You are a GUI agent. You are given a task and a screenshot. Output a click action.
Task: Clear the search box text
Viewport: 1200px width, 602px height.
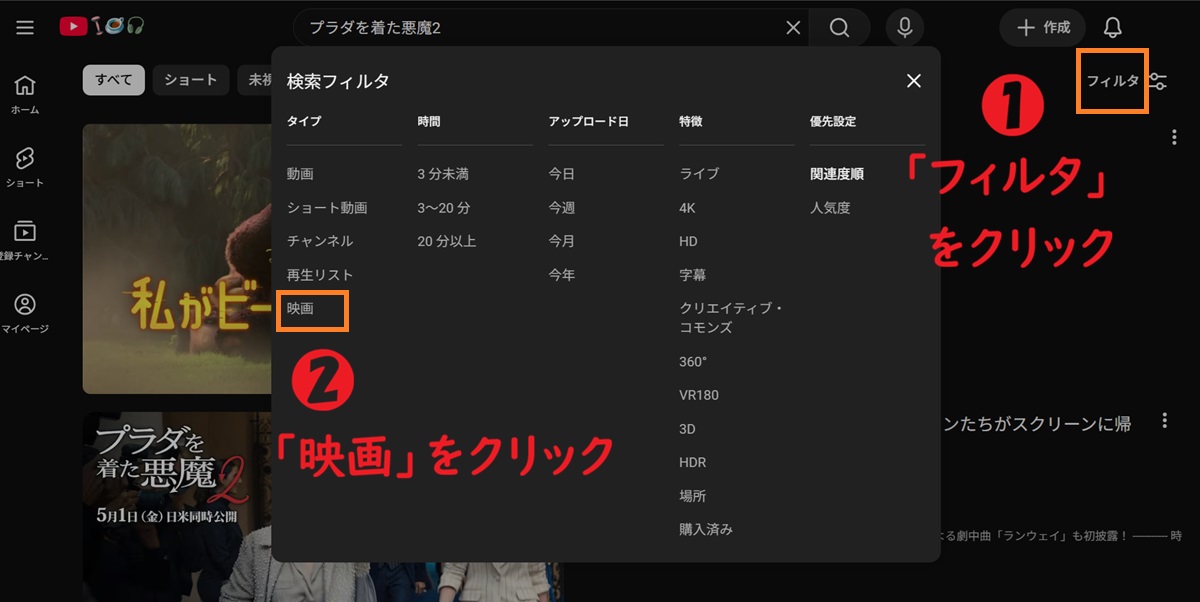coord(793,28)
